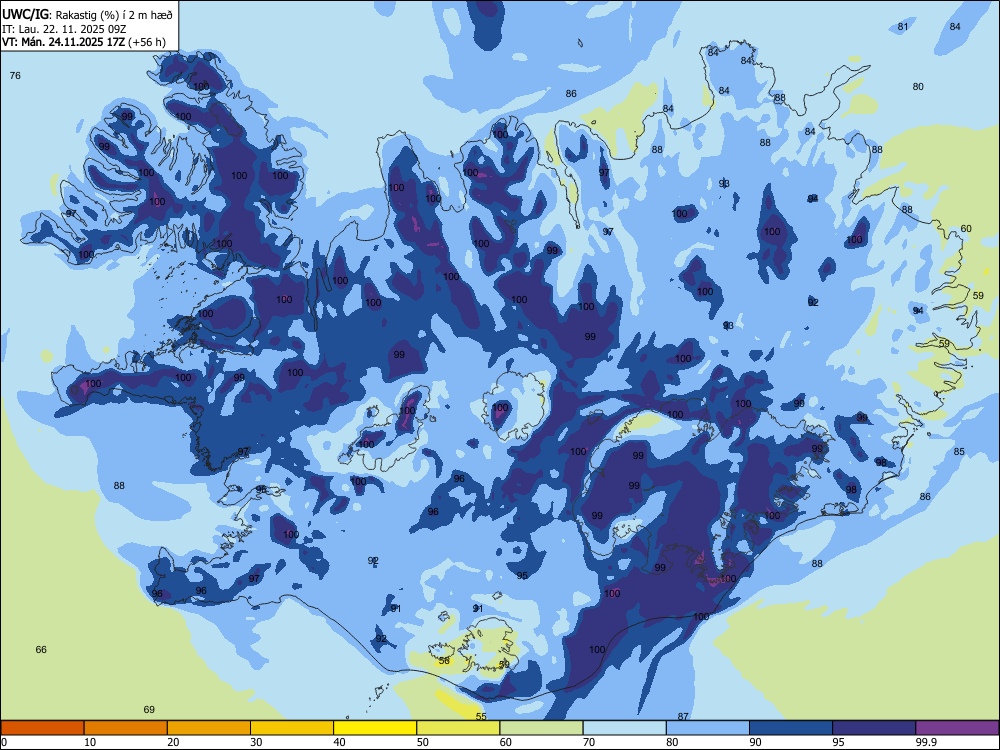Click the legend tick label '40'
The width and height of the screenshot is (1000, 750).
[340, 742]
